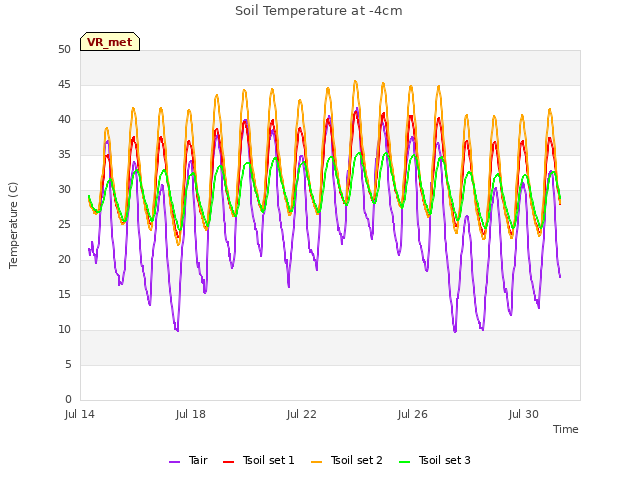This screenshot has width=640, height=480.
Task: Click the purple Tair legend swatch
Action: point(174,462)
